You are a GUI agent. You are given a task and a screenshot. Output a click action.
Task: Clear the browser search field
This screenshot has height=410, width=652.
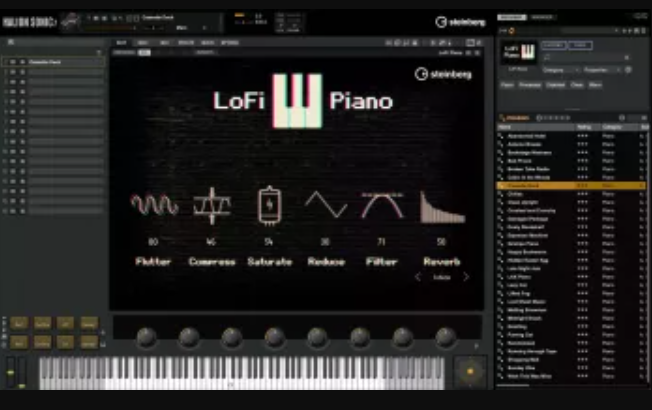tap(627, 57)
